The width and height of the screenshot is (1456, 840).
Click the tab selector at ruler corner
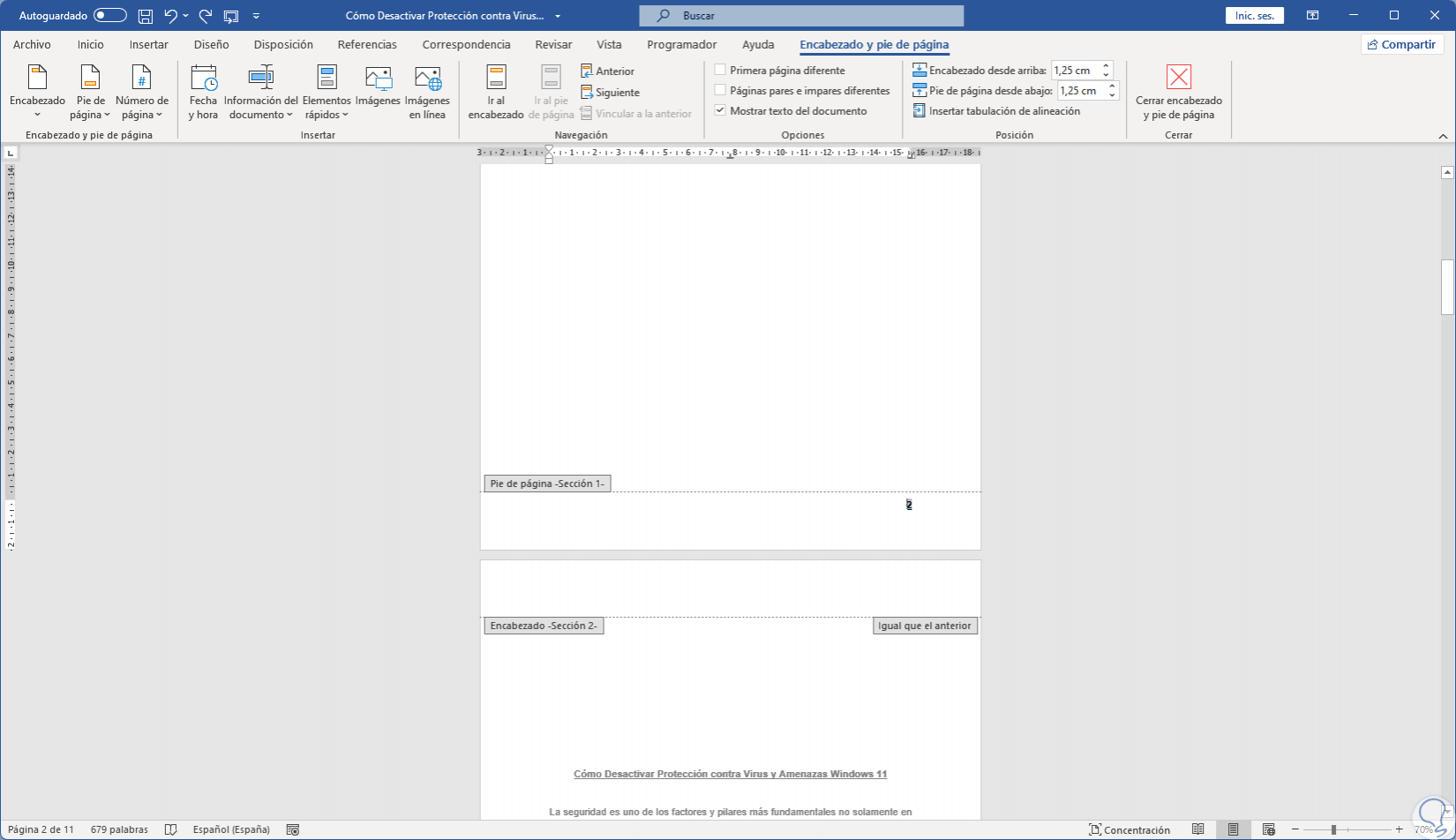[11, 153]
